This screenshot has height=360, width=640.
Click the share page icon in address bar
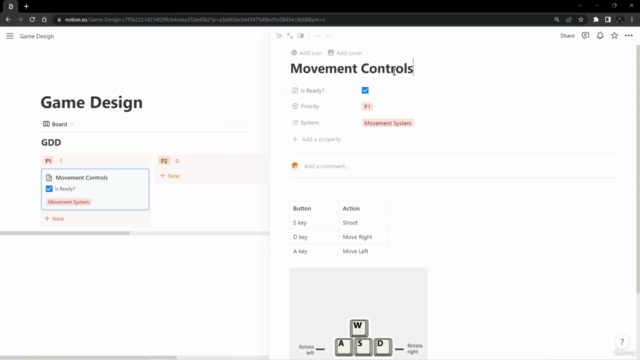click(569, 19)
